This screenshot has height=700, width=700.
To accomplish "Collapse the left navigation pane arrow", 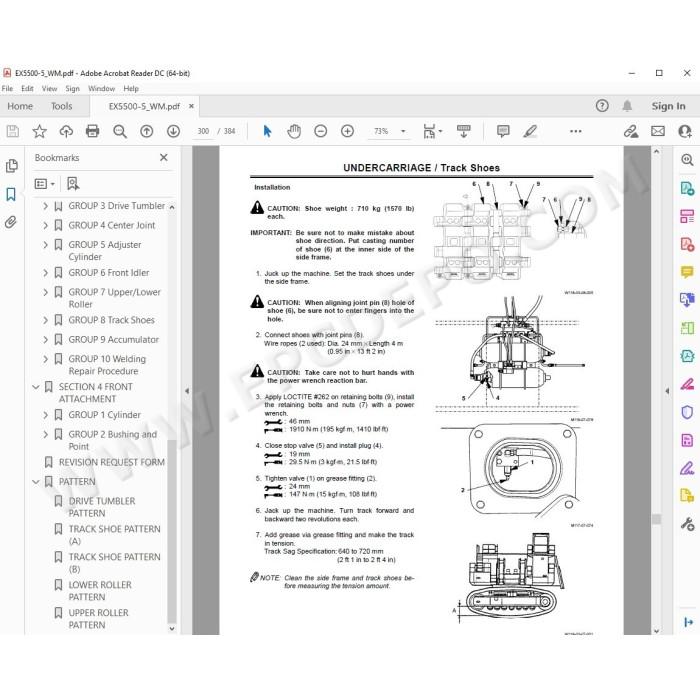I will point(187,391).
